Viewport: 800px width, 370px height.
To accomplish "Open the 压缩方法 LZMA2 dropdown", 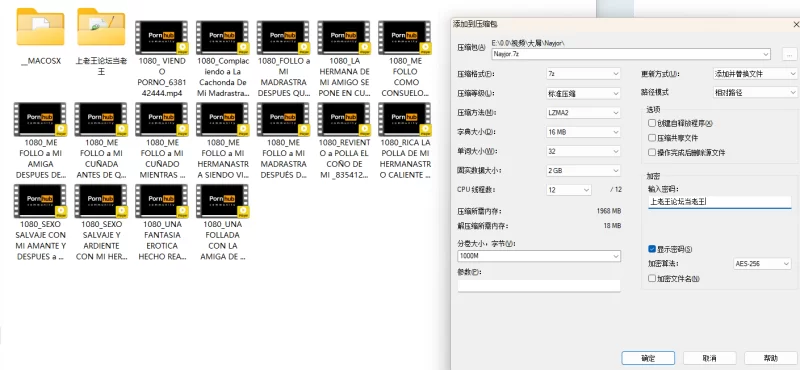I will point(583,112).
